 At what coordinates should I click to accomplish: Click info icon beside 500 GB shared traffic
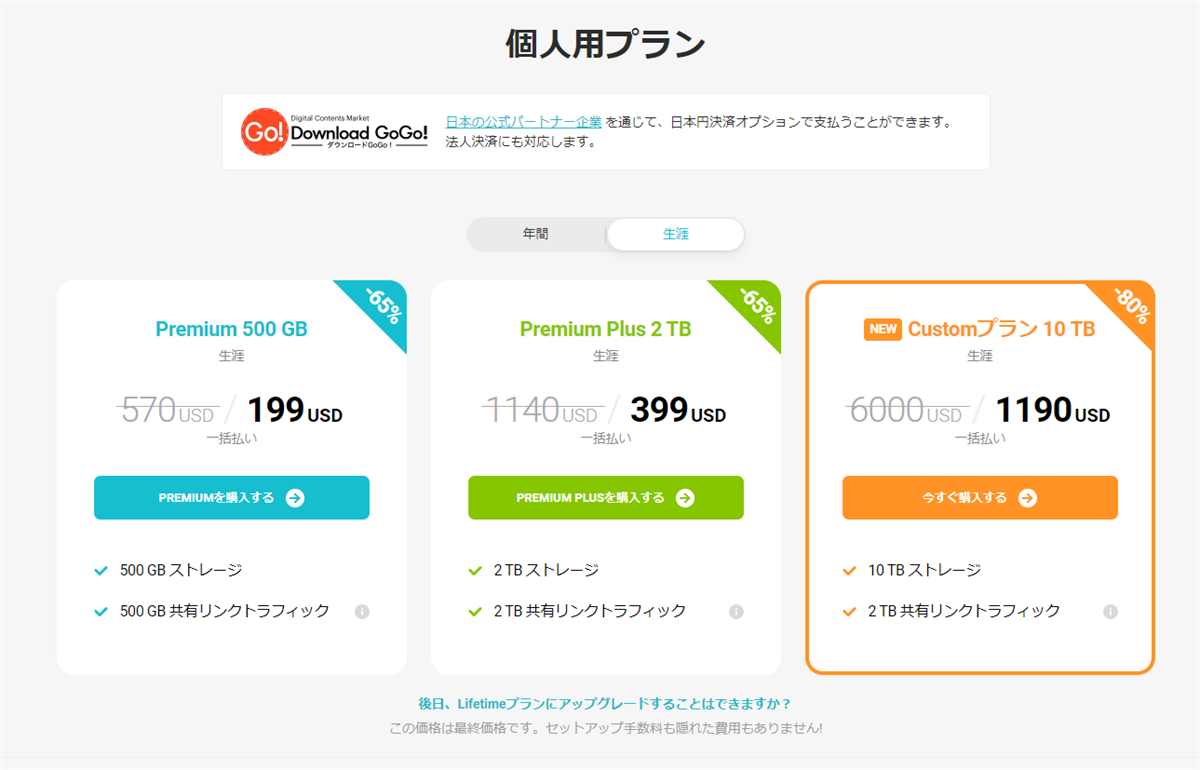(x=362, y=612)
